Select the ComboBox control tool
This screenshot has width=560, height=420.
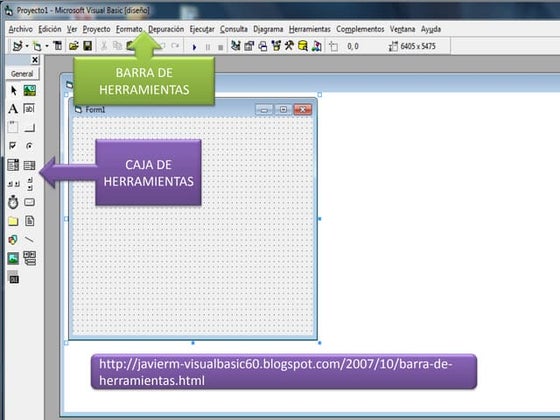13,165
